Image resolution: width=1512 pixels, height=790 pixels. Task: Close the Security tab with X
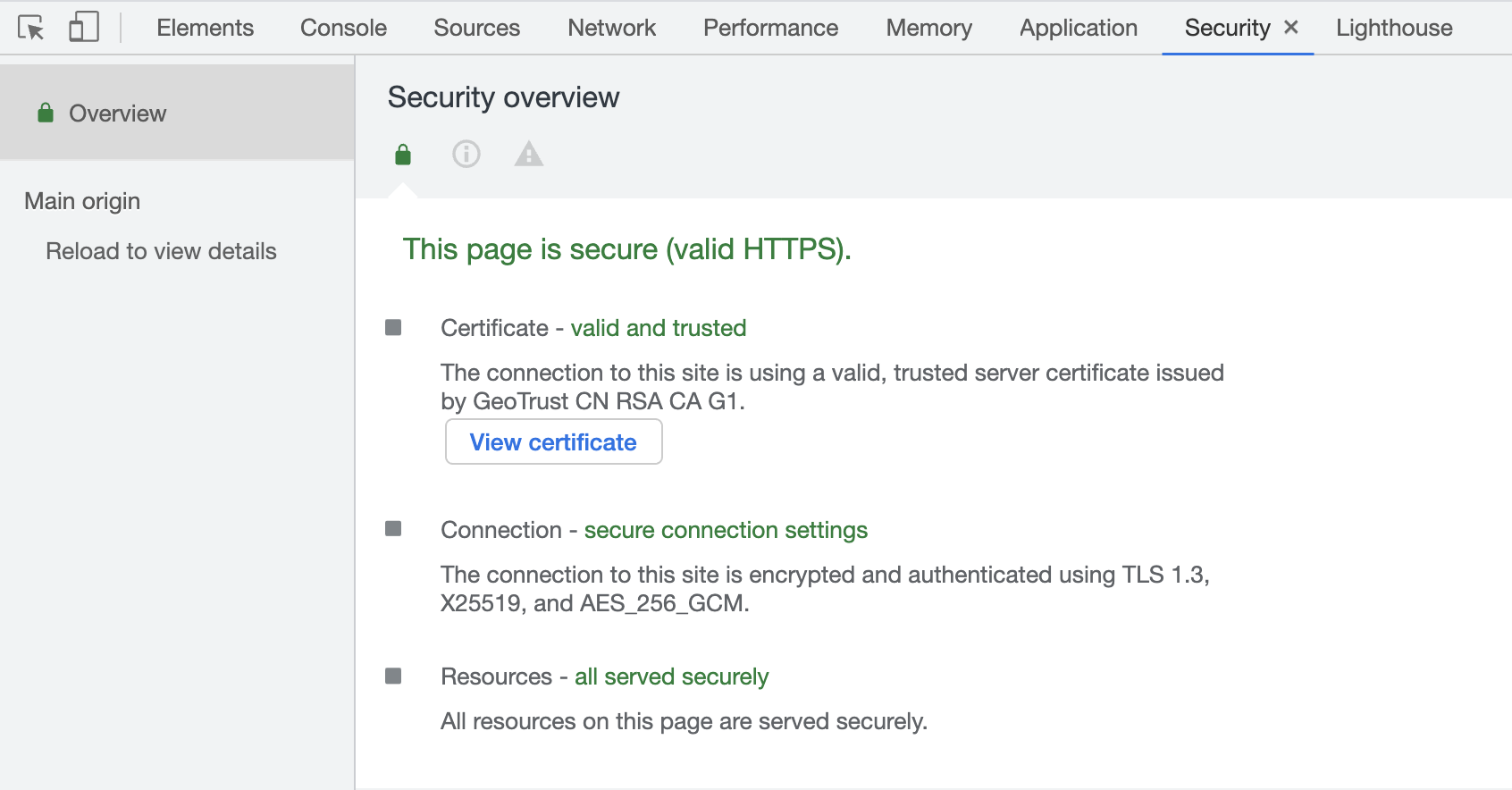point(1291,28)
